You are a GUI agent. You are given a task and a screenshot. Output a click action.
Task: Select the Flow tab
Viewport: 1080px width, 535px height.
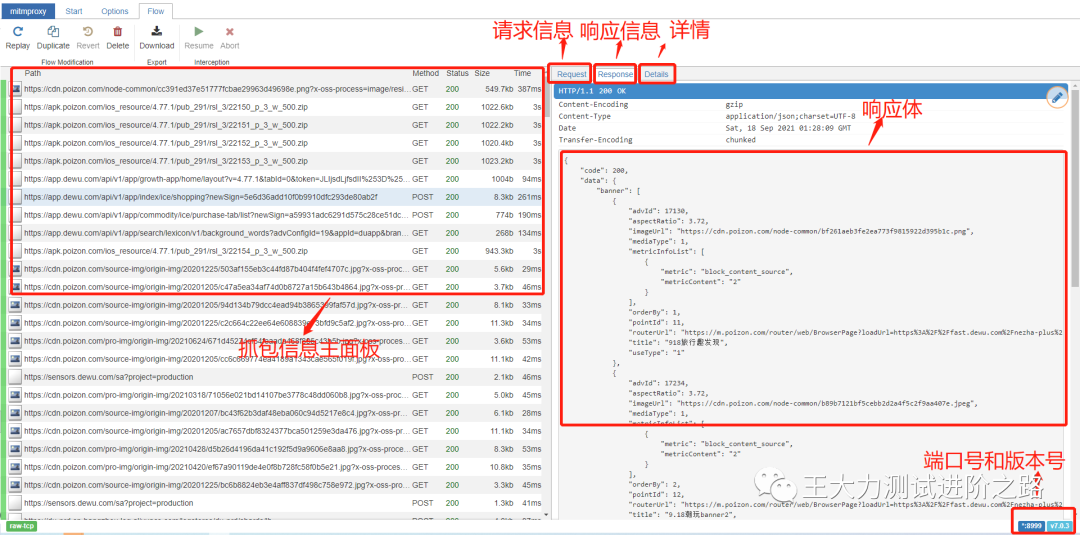coord(156,11)
